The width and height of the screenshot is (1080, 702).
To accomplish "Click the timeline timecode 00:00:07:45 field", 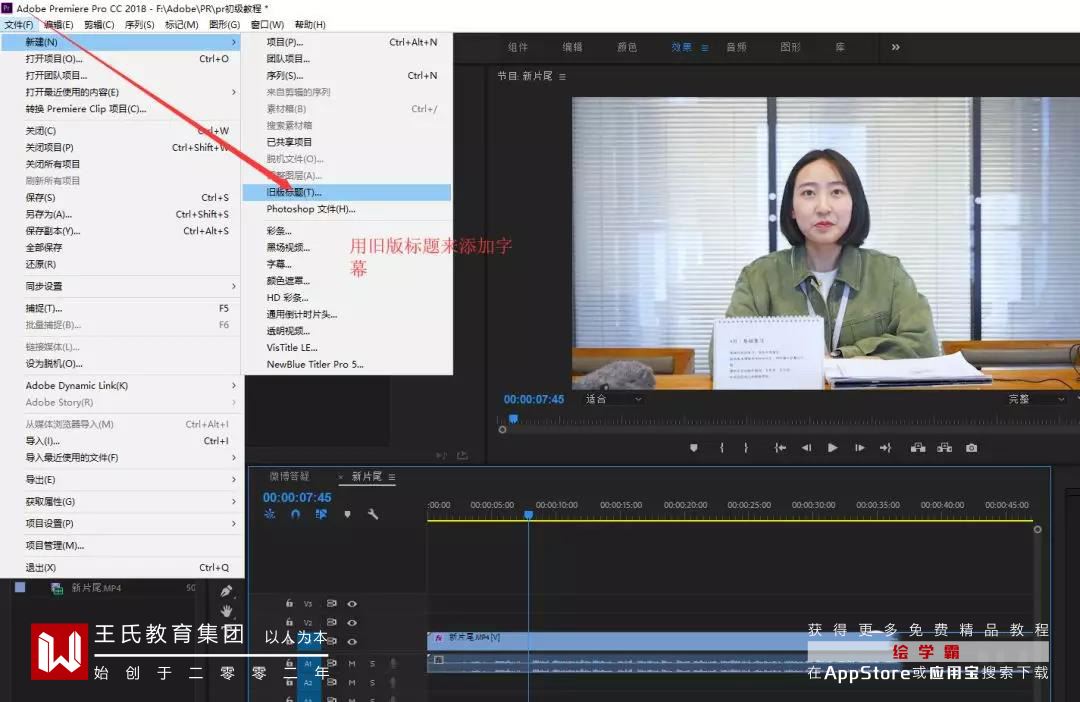I will coord(297,497).
